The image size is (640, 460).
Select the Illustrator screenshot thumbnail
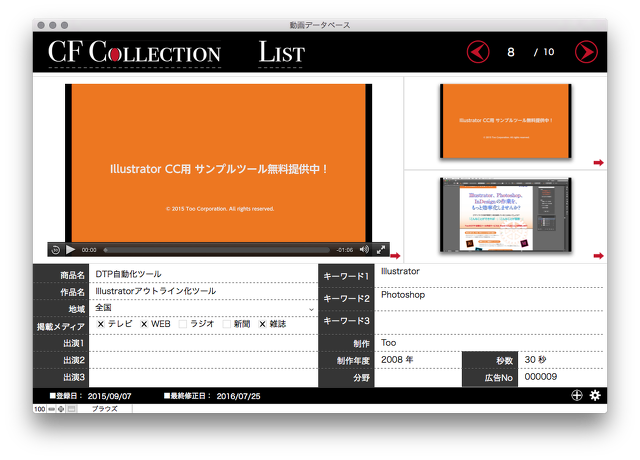pos(503,214)
